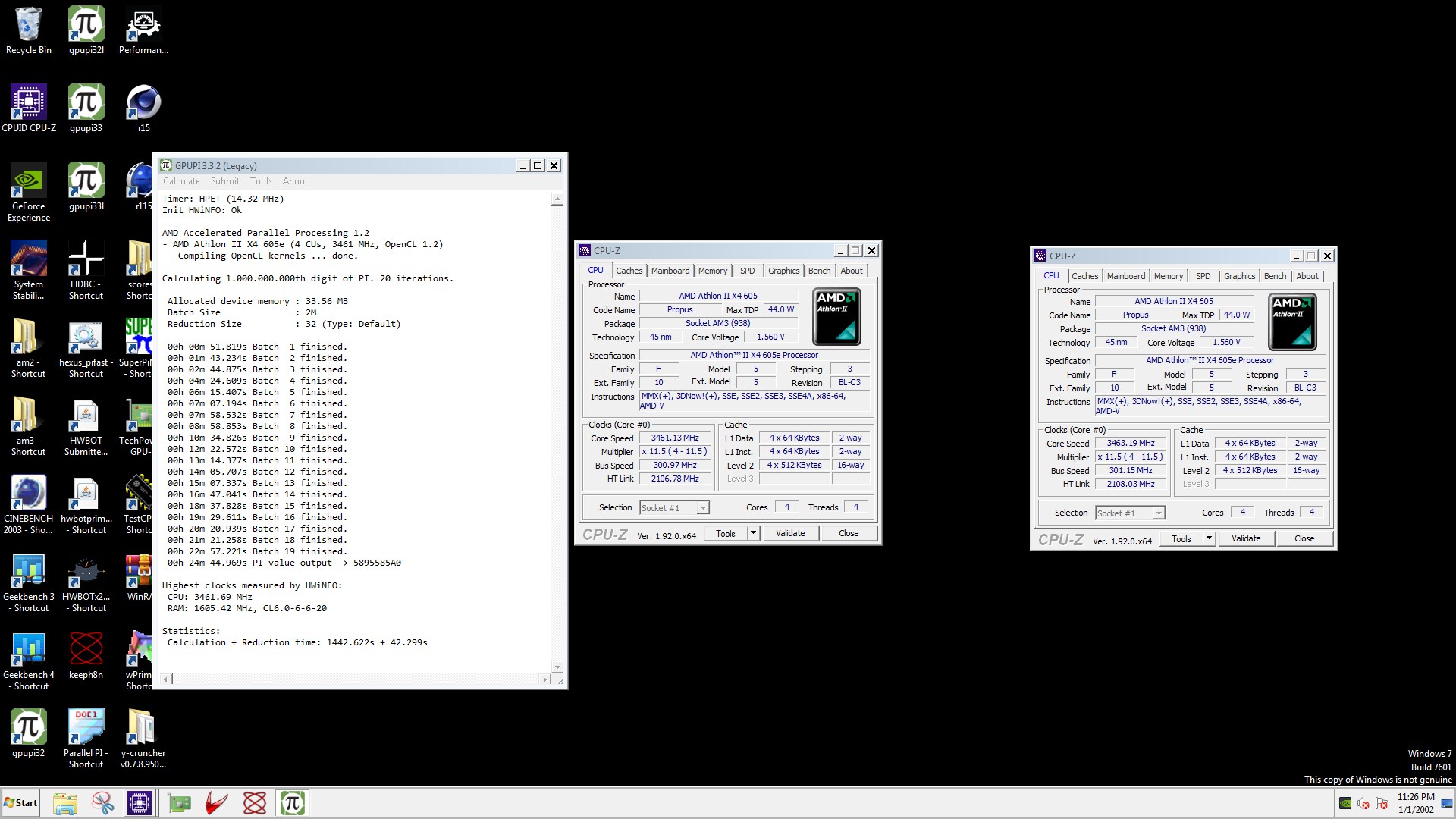The width and height of the screenshot is (1456, 819).
Task: Open the Recycle Bin desktop icon
Action: coord(29,30)
